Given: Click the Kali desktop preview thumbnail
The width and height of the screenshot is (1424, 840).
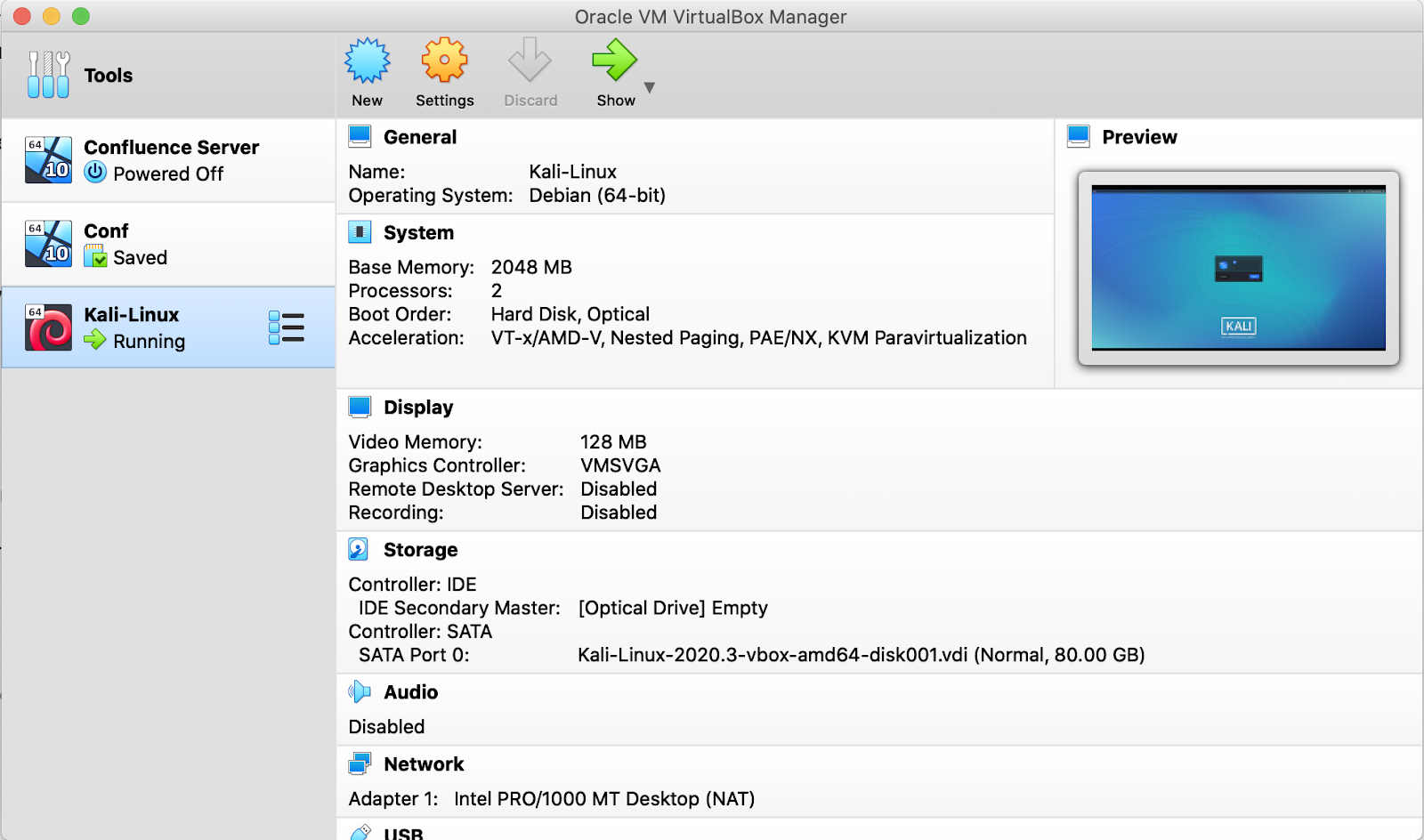Looking at the screenshot, I should tap(1238, 268).
